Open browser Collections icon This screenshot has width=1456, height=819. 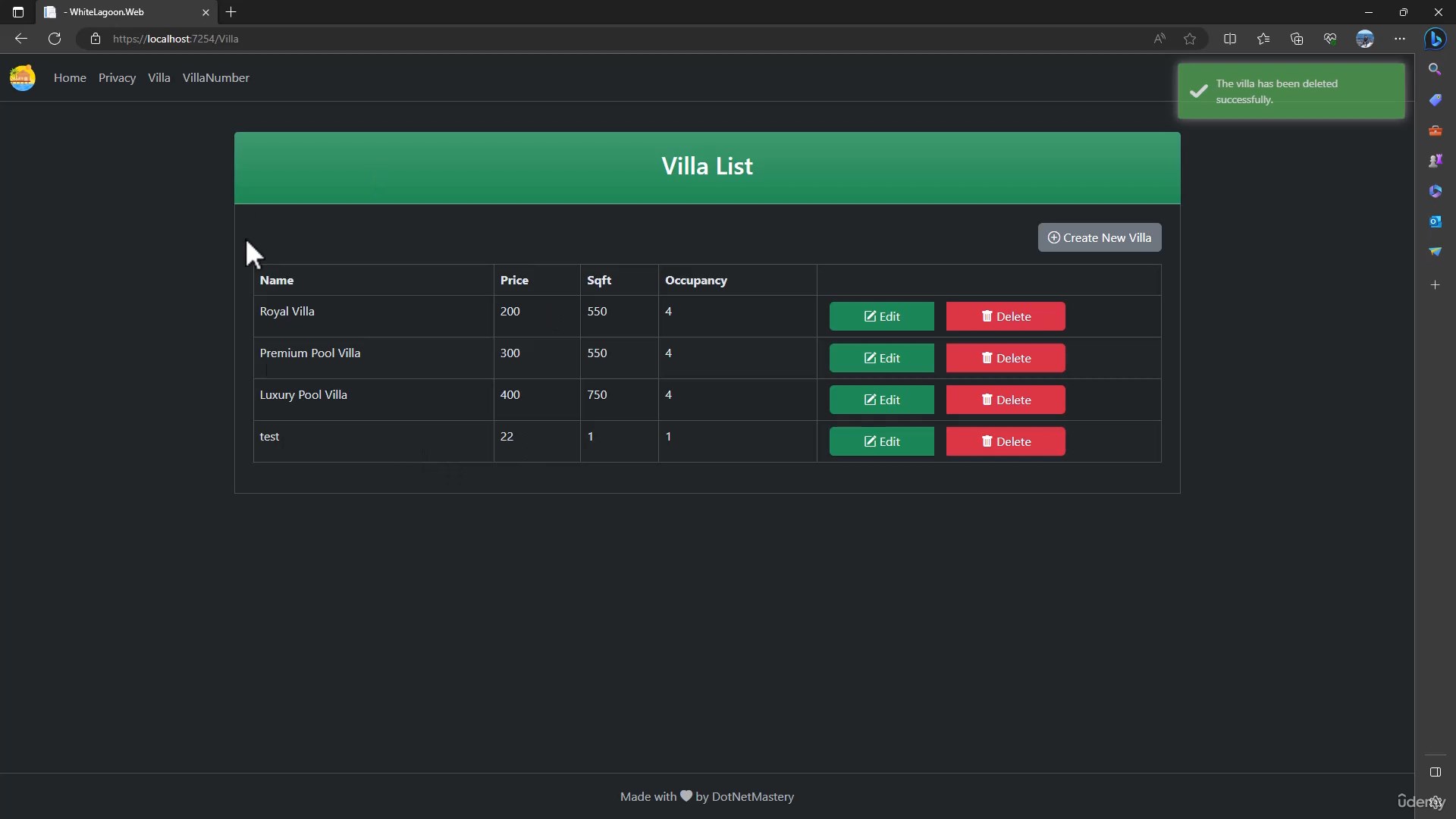pyautogui.click(x=1297, y=39)
